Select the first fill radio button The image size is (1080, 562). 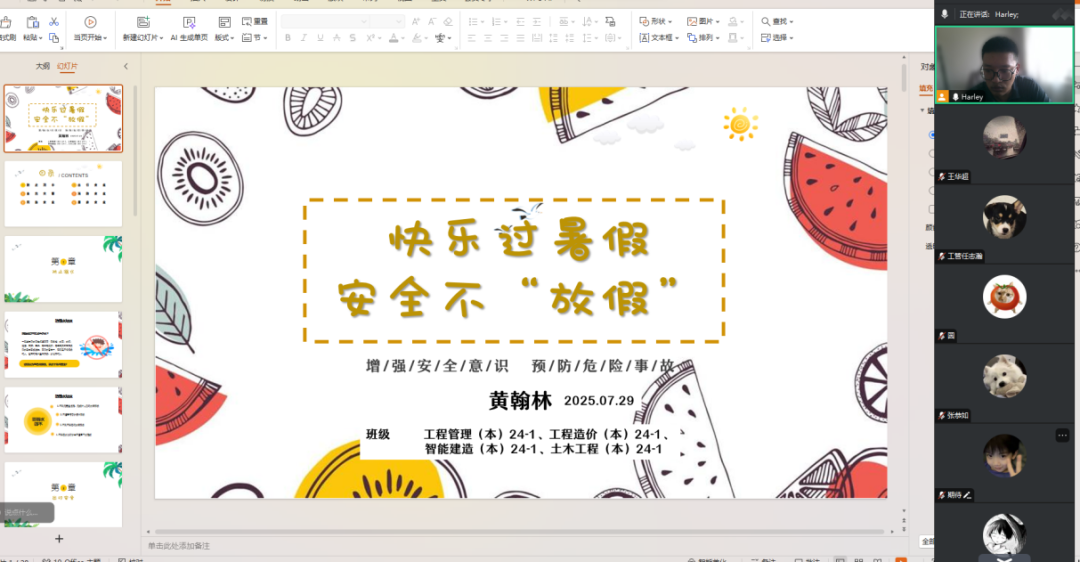tap(932, 135)
